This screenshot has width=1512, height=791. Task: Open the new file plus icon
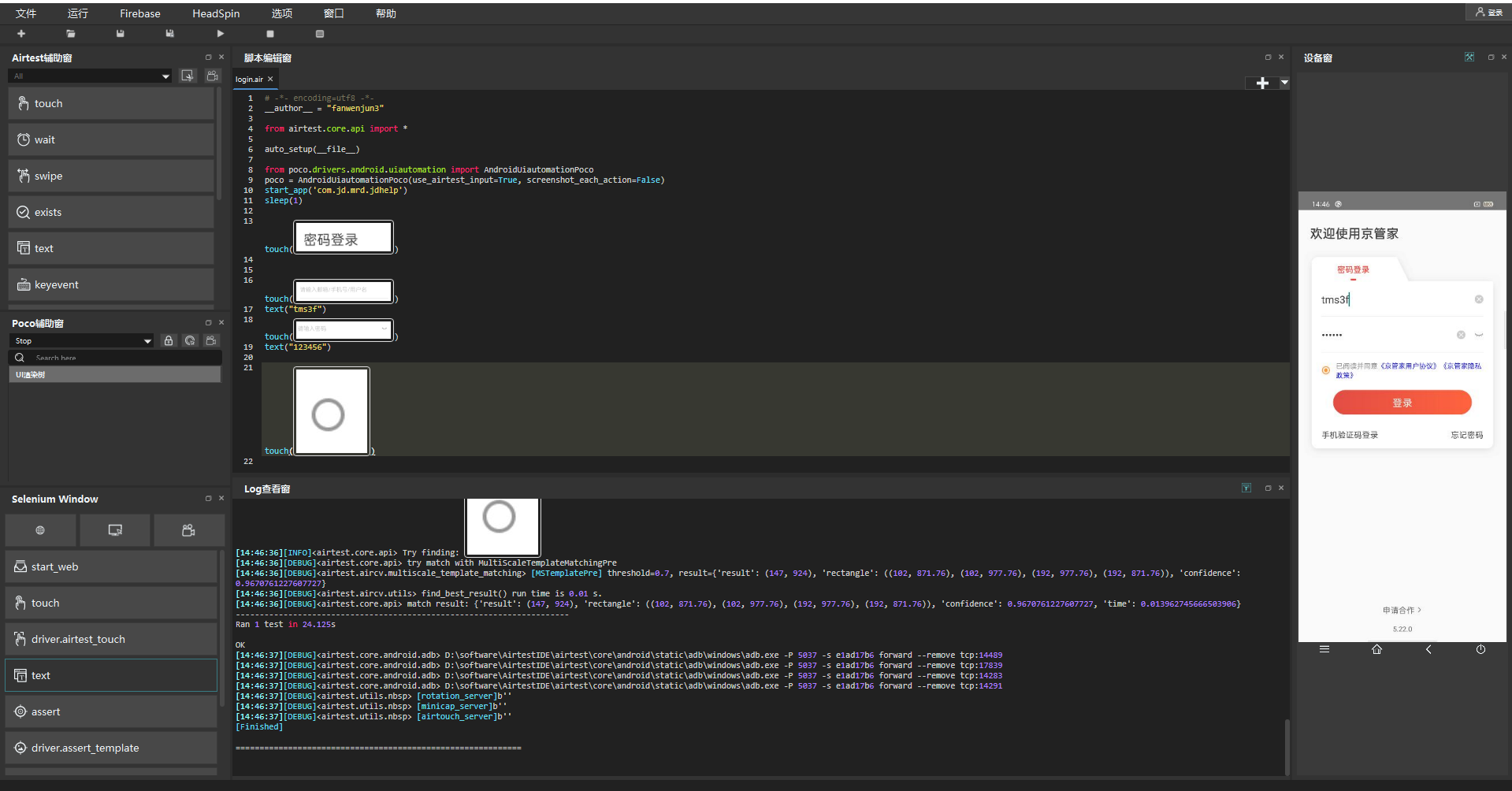pos(21,34)
